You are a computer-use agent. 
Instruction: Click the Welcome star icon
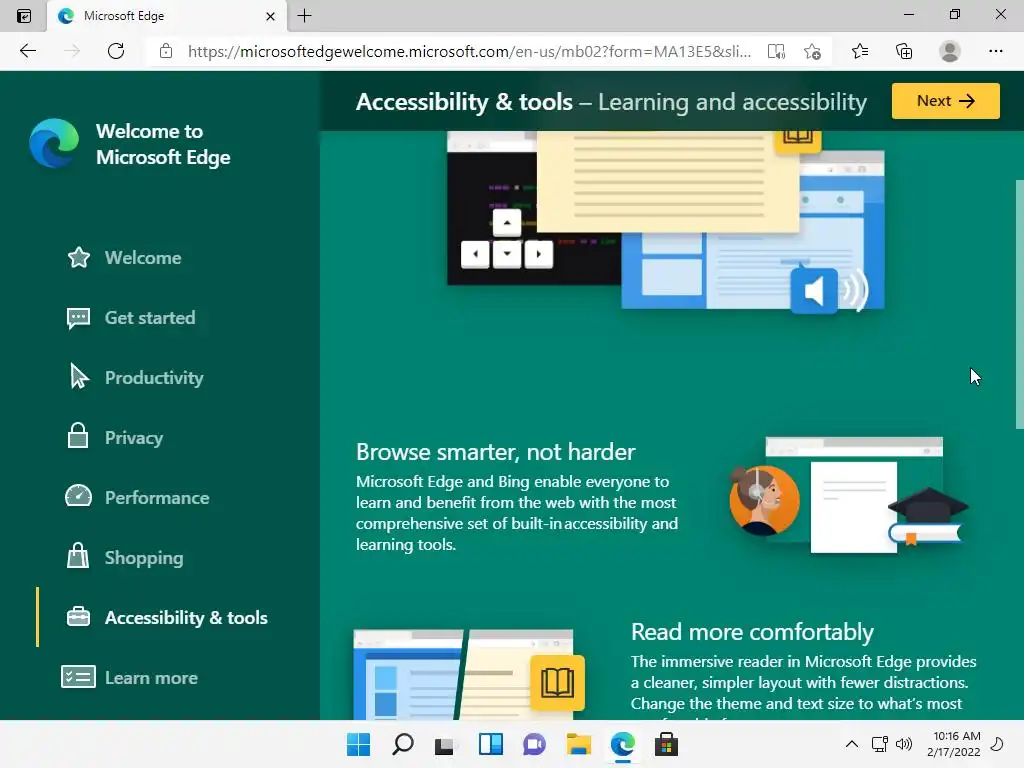click(78, 257)
